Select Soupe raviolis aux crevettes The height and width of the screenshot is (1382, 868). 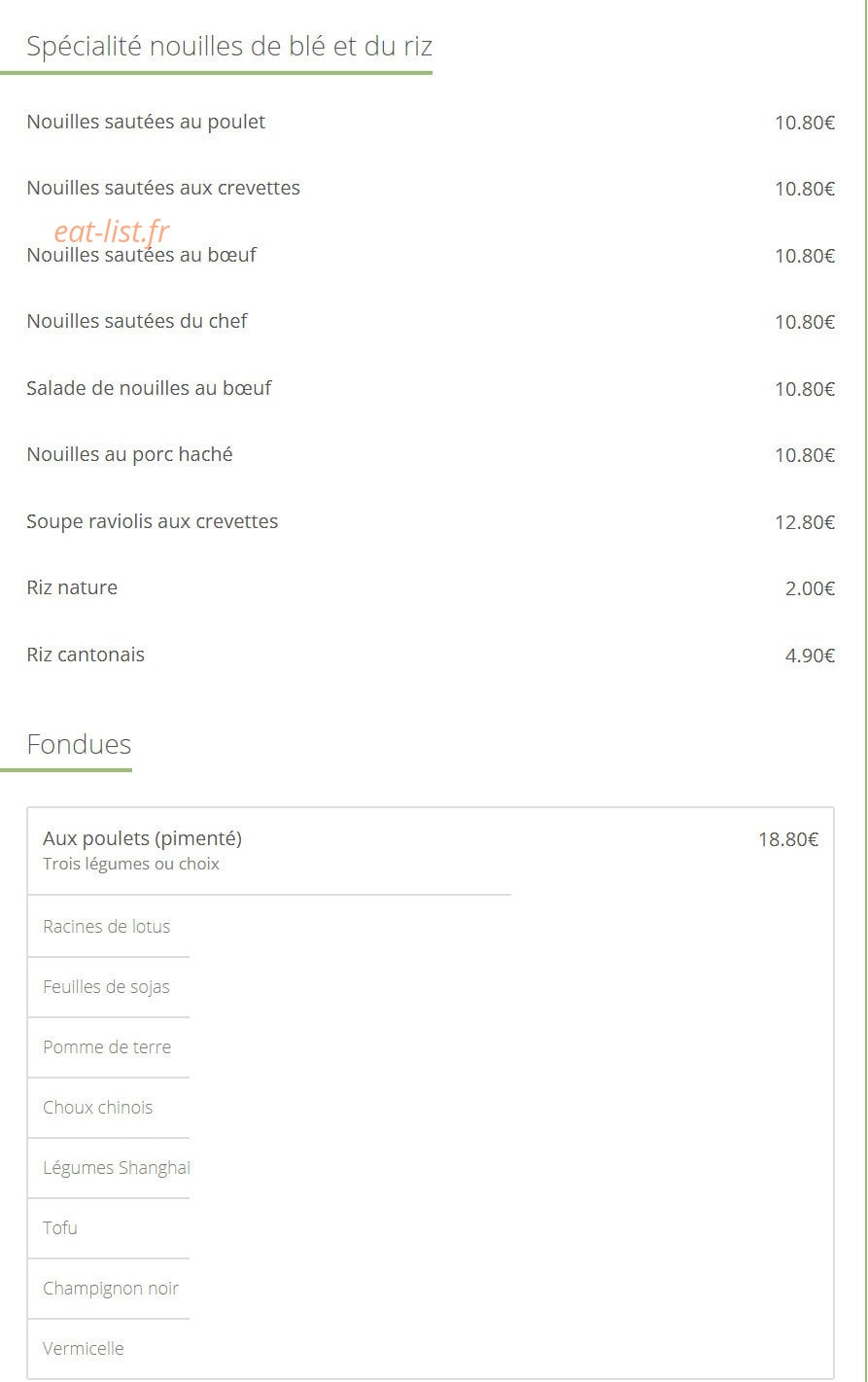431,522
